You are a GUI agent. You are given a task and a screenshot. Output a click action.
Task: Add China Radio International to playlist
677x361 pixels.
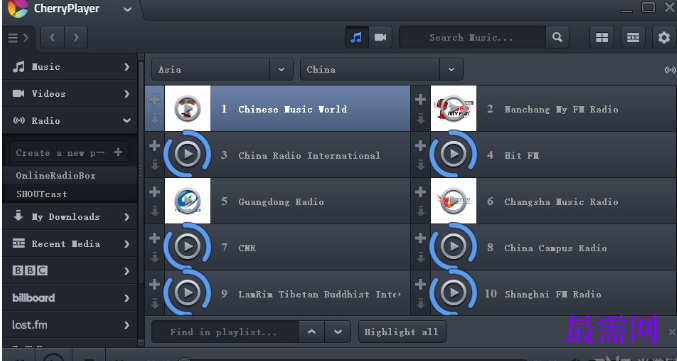pos(155,146)
